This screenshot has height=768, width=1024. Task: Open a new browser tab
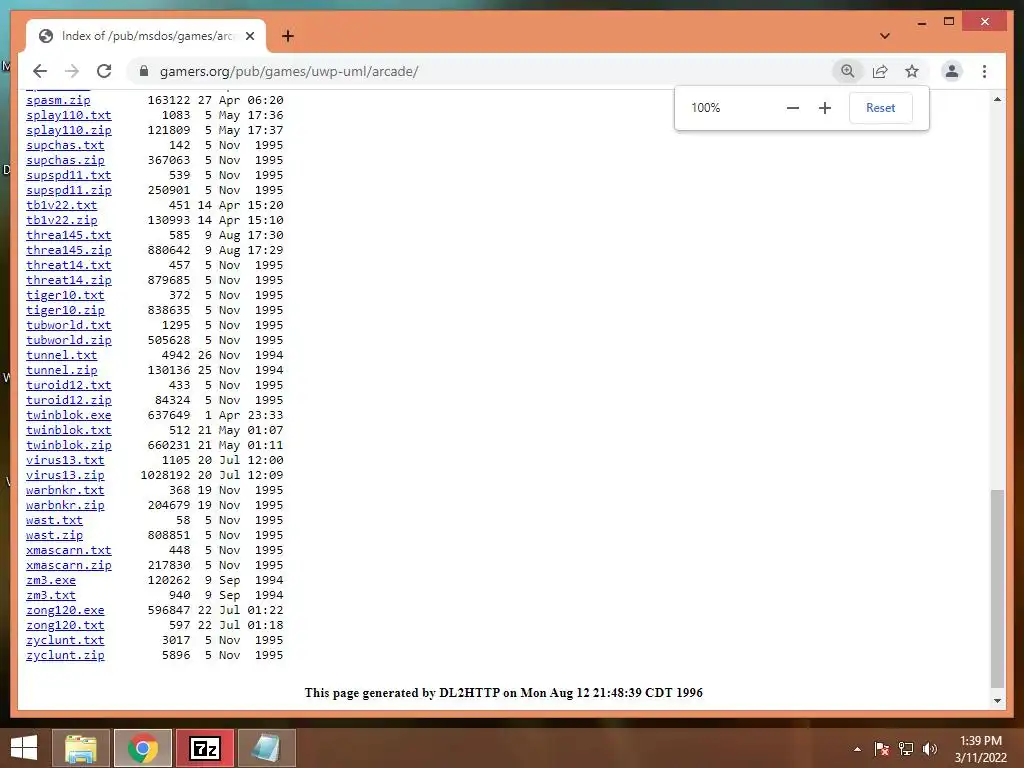point(287,36)
